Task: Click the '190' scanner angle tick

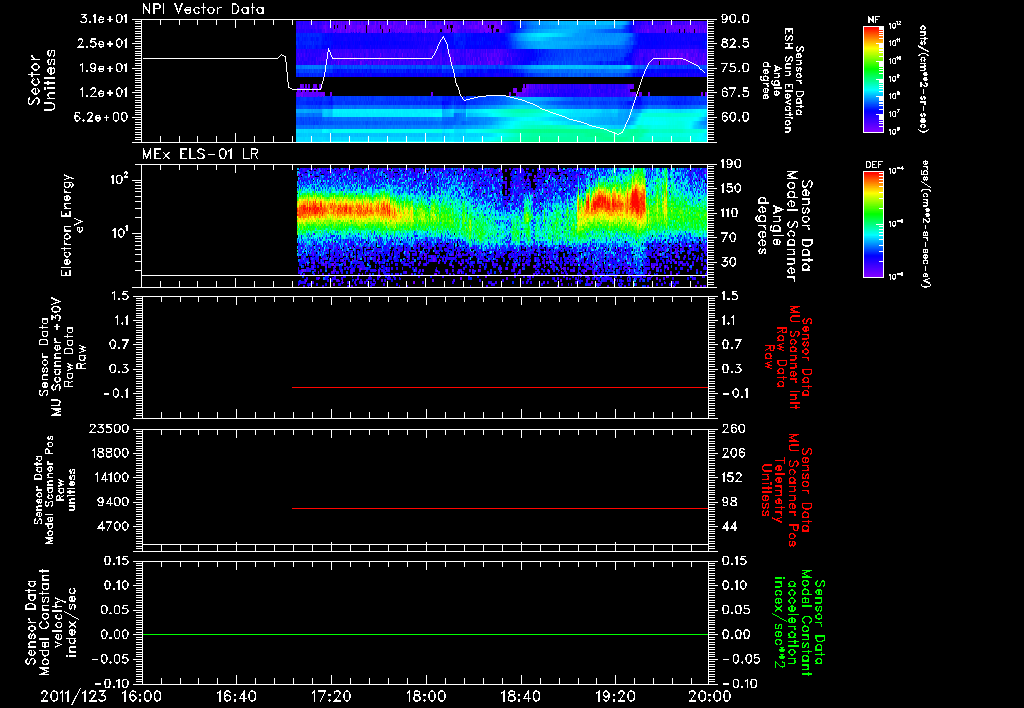Action: click(x=733, y=164)
